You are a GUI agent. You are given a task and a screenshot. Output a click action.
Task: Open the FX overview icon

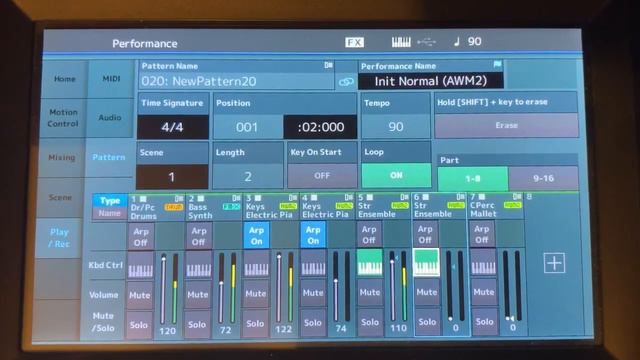[354, 42]
